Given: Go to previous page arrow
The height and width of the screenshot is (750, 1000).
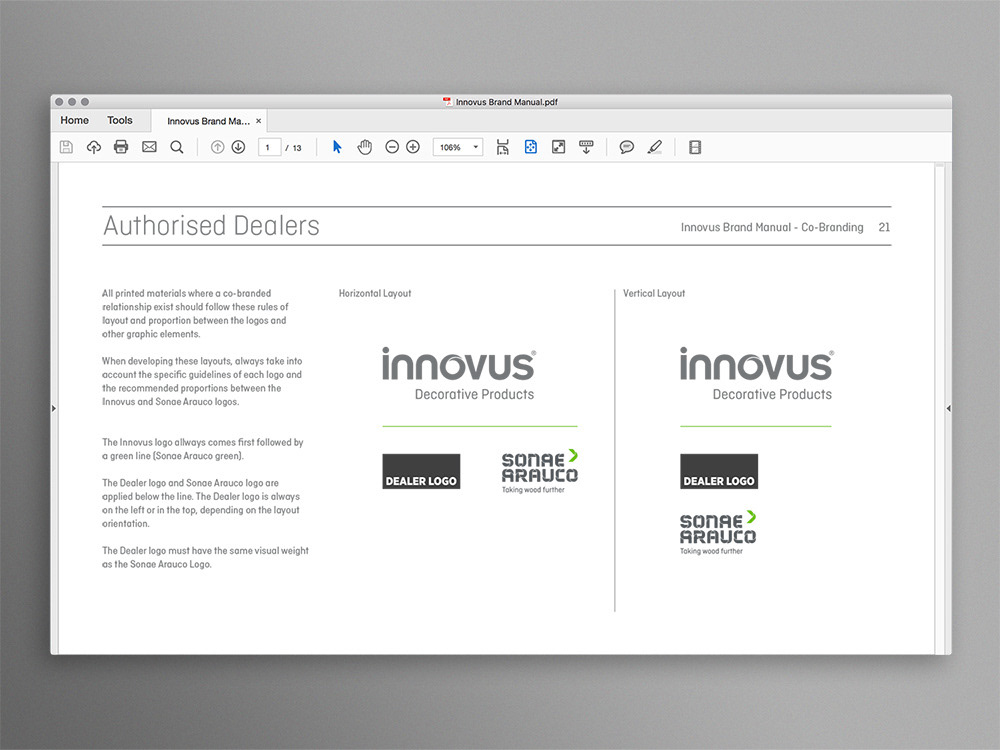Looking at the screenshot, I should (217, 147).
